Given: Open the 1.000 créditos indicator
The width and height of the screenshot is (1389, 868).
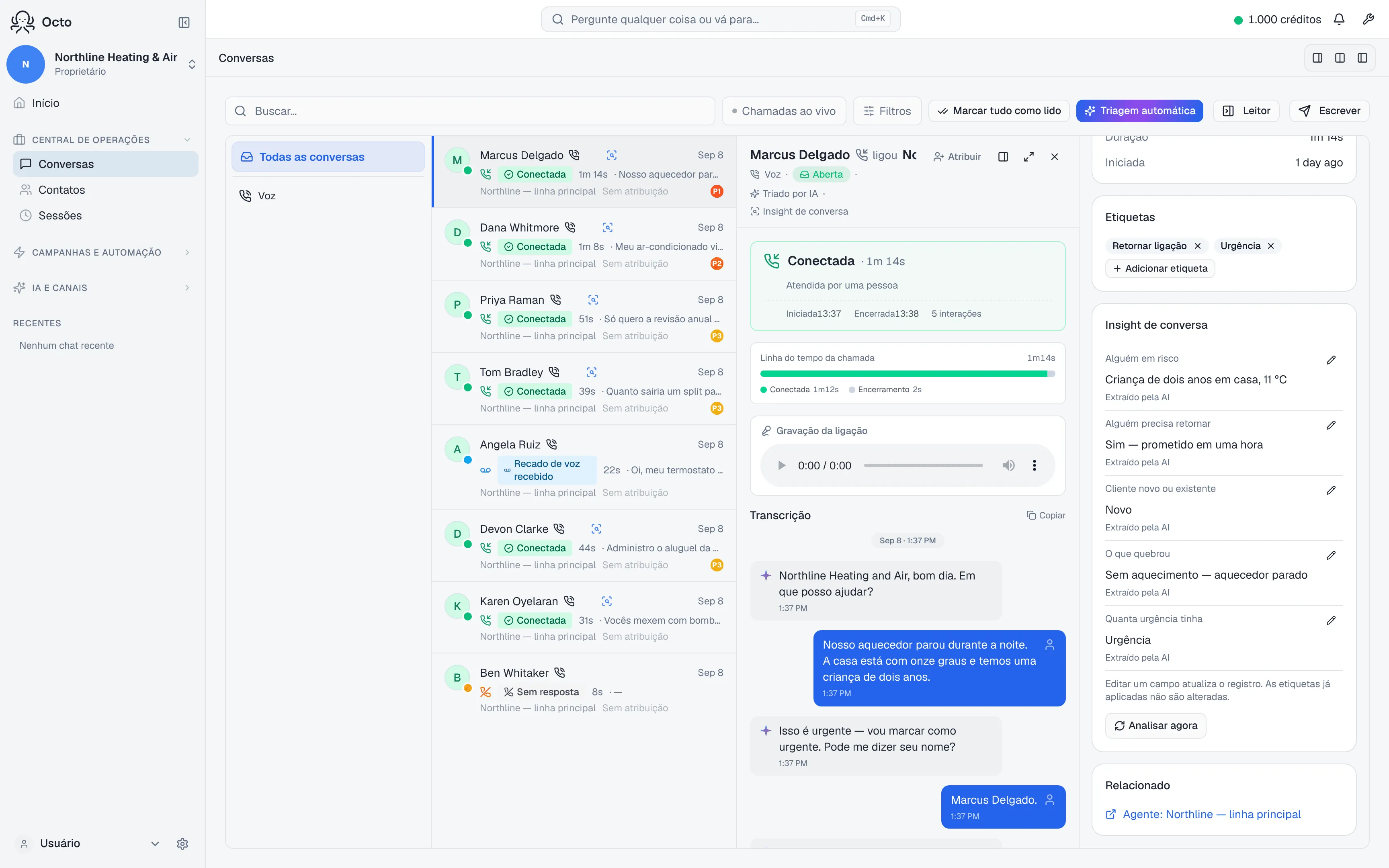Looking at the screenshot, I should (1277, 20).
